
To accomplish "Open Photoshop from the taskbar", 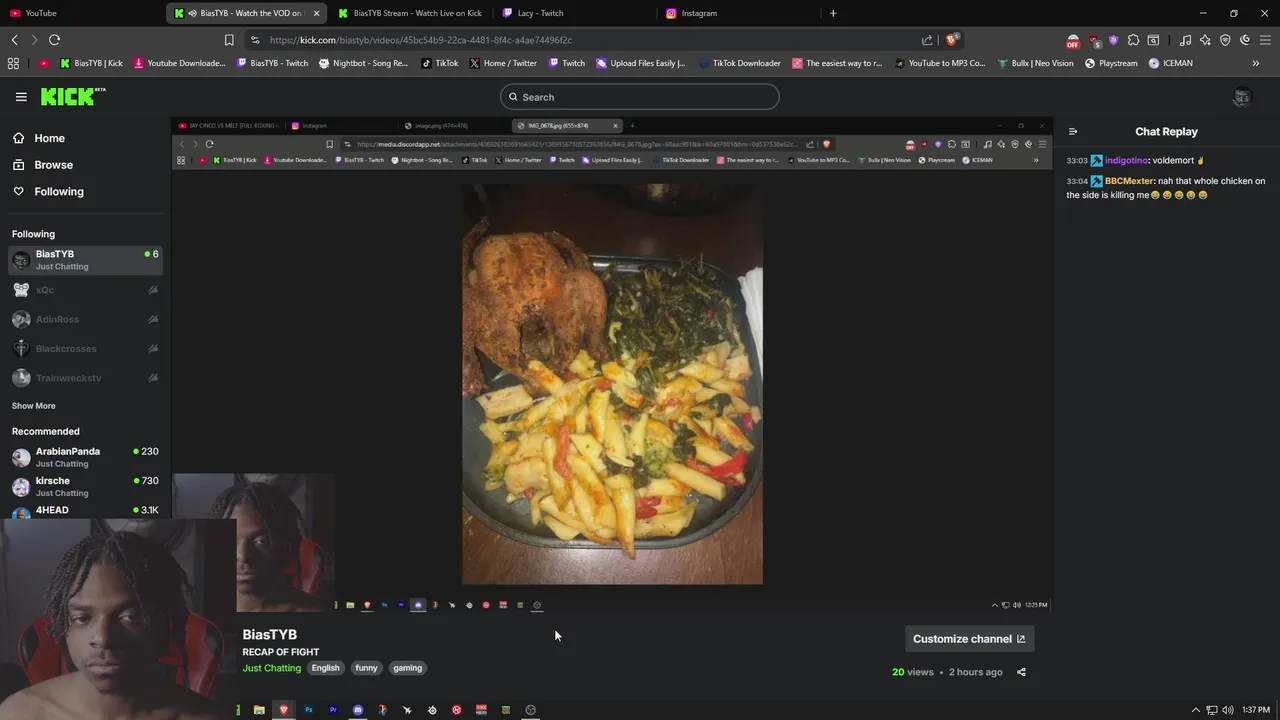I will 308,710.
